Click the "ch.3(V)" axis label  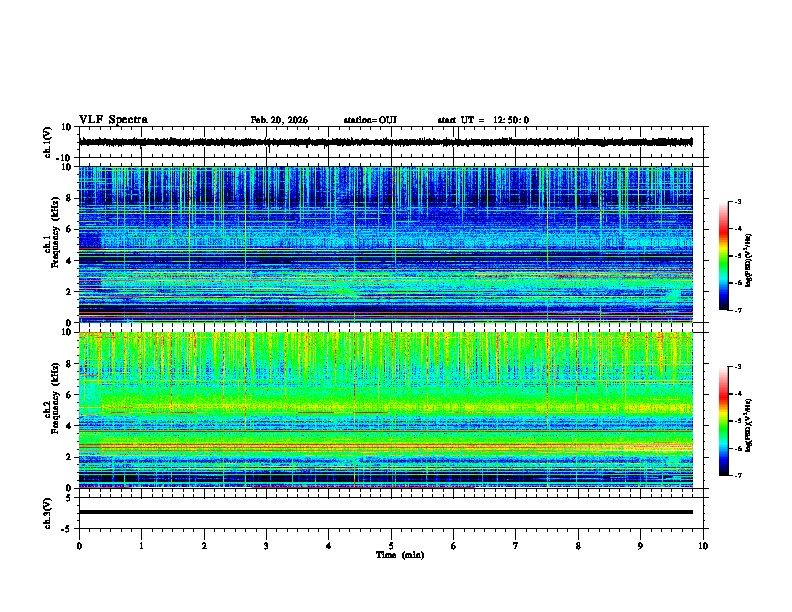tap(48, 513)
